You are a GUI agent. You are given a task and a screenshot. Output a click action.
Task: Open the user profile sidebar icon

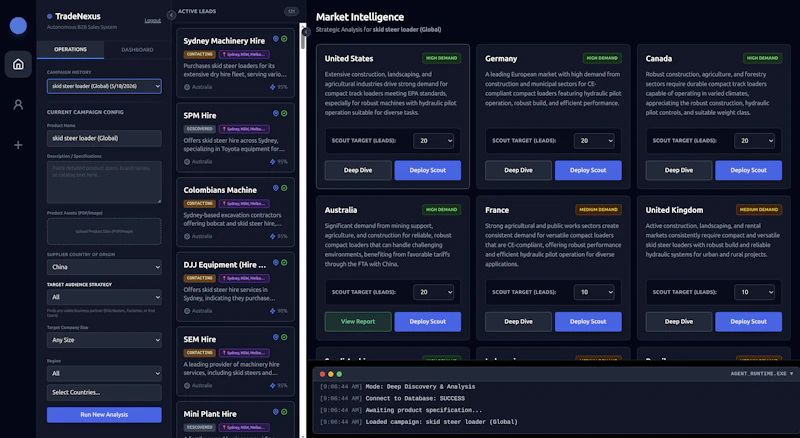point(18,105)
